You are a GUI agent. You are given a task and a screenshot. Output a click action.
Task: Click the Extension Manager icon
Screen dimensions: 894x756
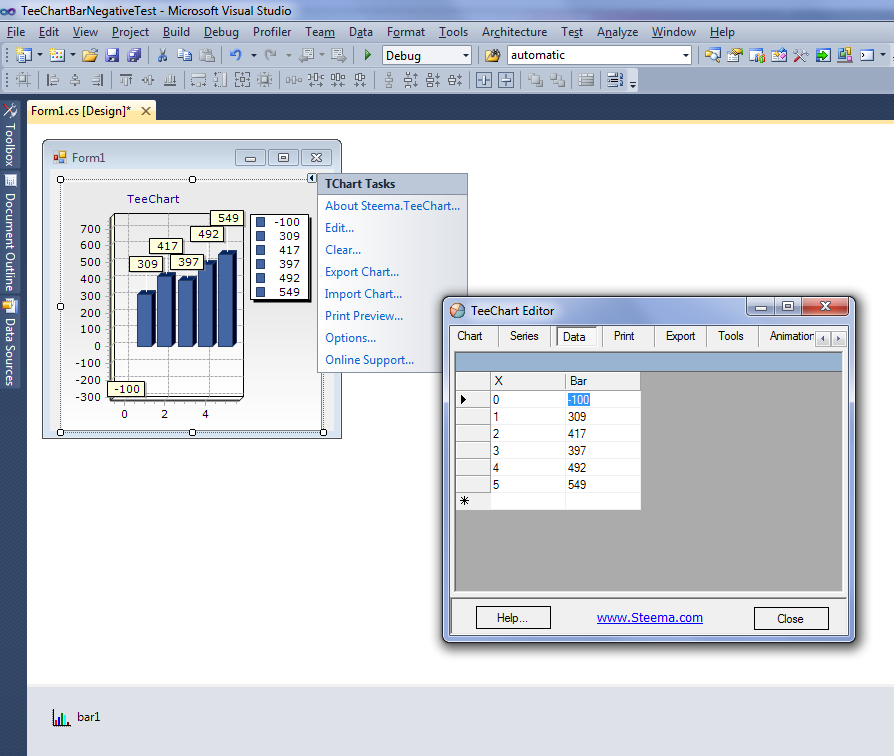tap(845, 55)
